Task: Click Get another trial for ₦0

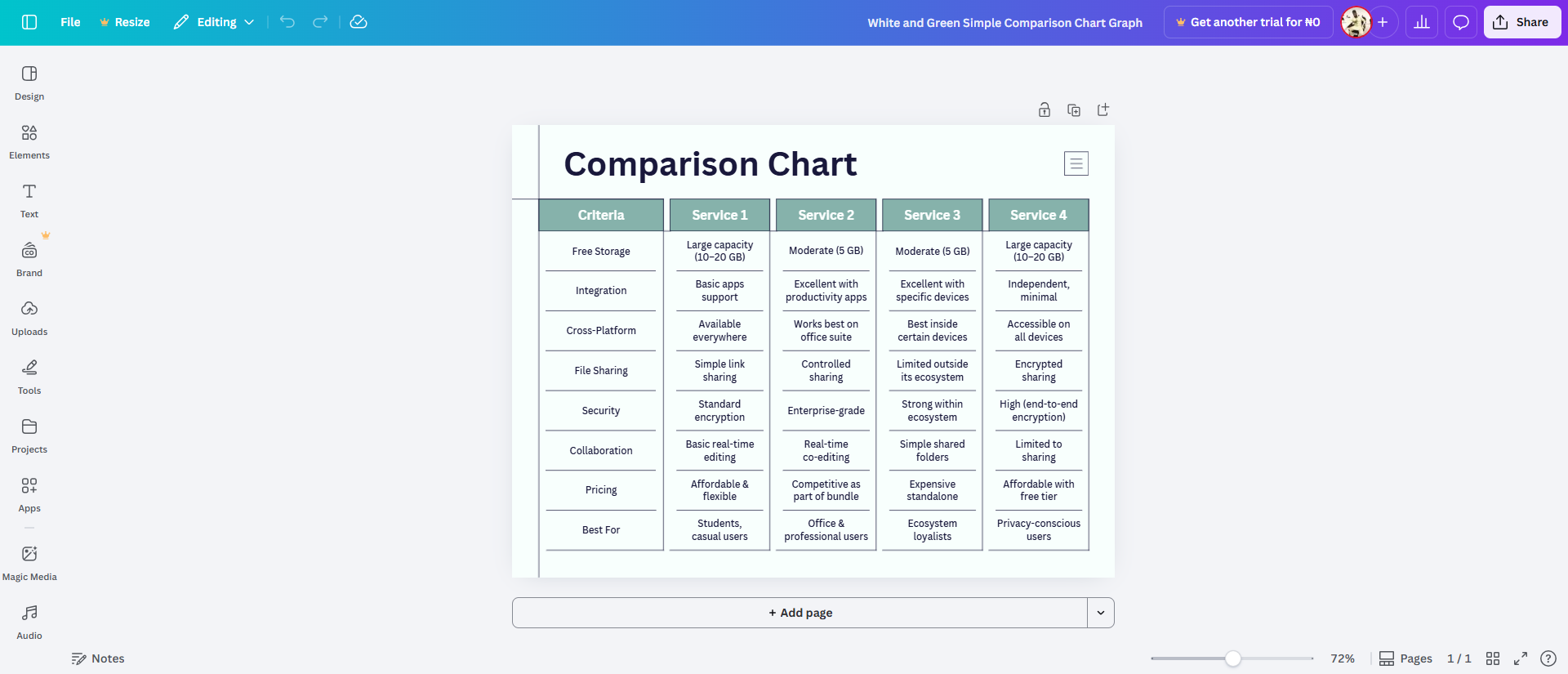Action: 1248,22
